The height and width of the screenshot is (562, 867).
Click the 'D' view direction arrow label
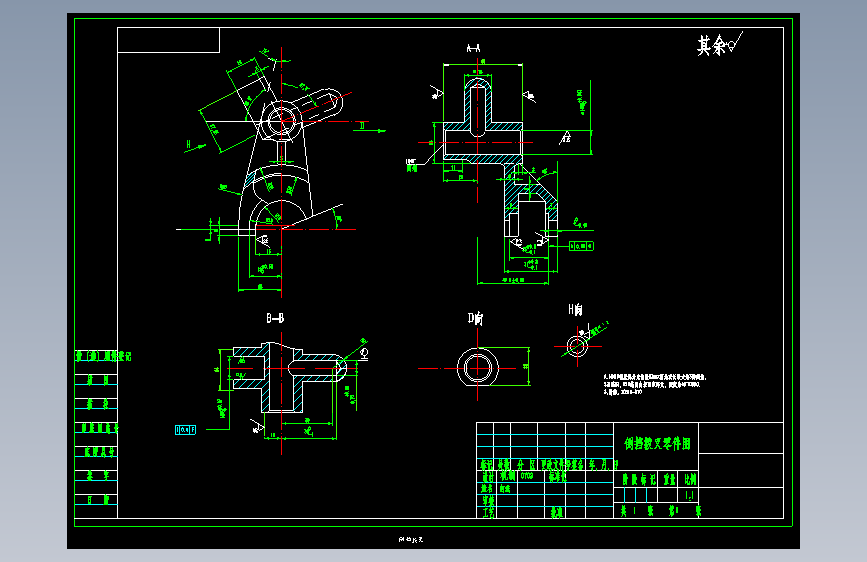[362, 126]
